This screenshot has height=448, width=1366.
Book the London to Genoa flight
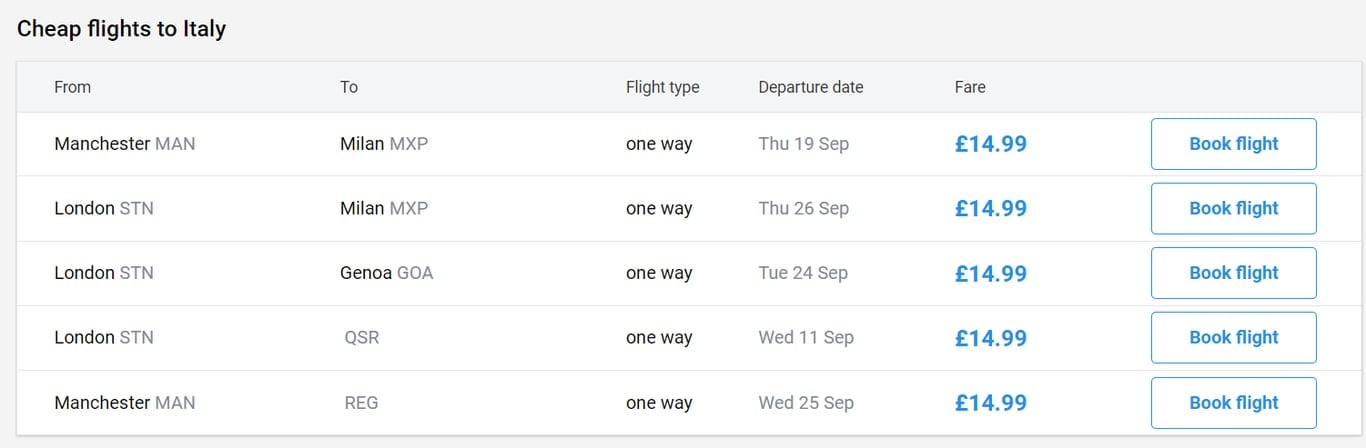click(x=1233, y=273)
